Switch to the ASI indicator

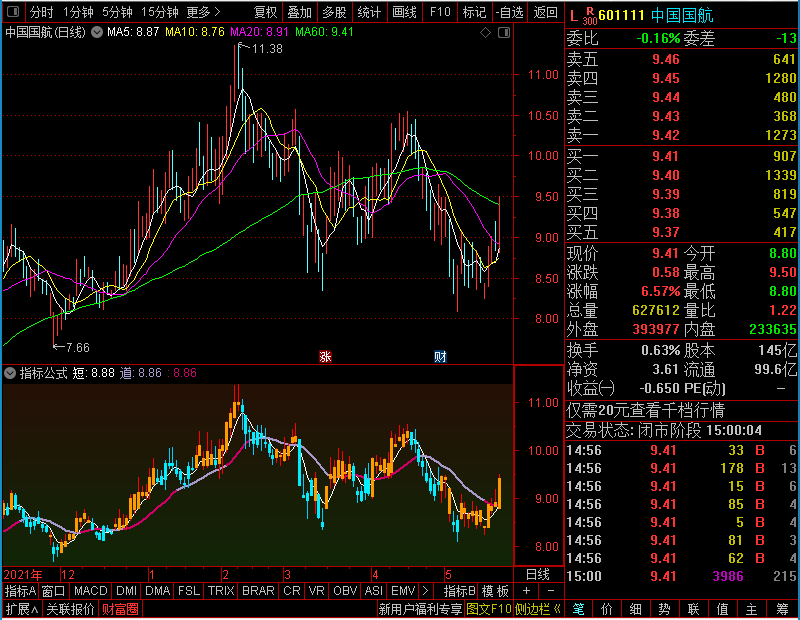373,591
